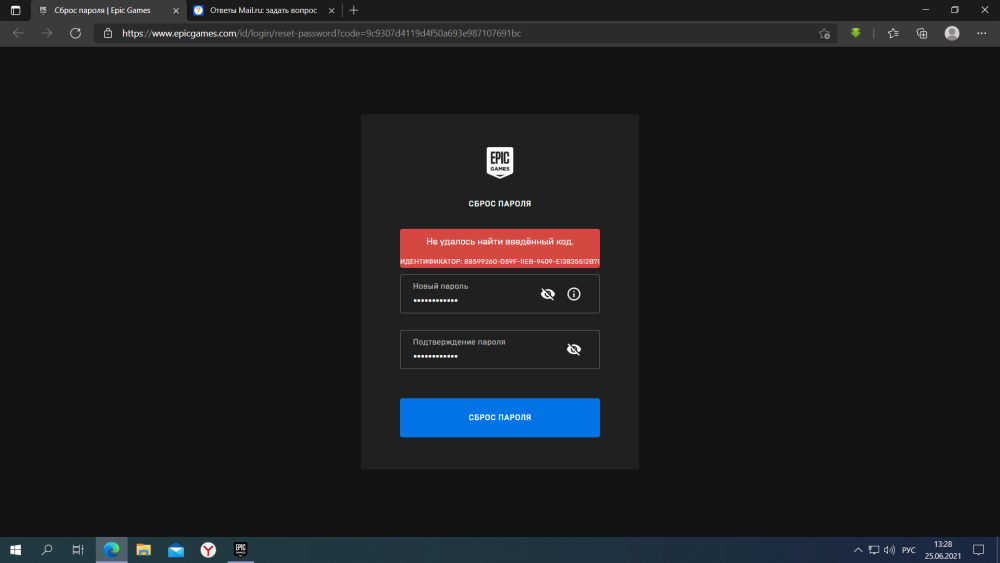Viewport: 1000px width, 563px height.
Task: Open the browser profile menu
Action: pos(952,33)
